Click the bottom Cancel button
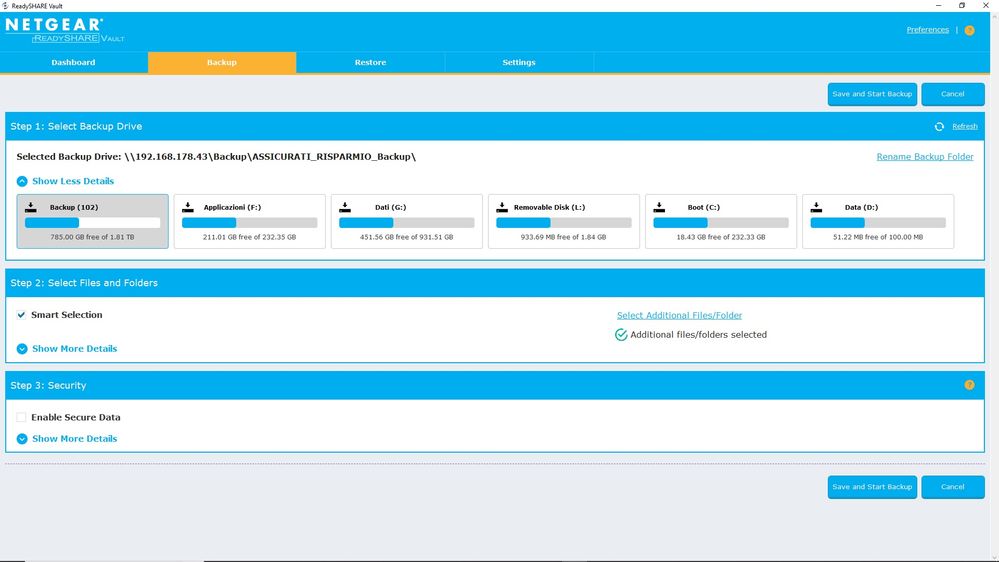Screen dimensions: 999x562 (x=952, y=487)
